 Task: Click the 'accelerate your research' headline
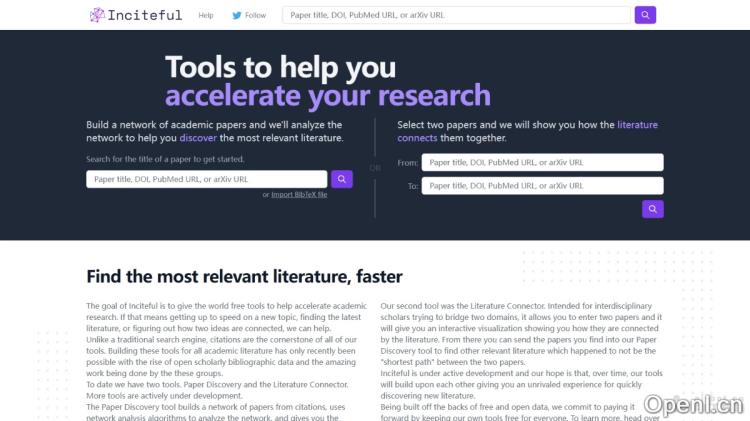(327, 96)
